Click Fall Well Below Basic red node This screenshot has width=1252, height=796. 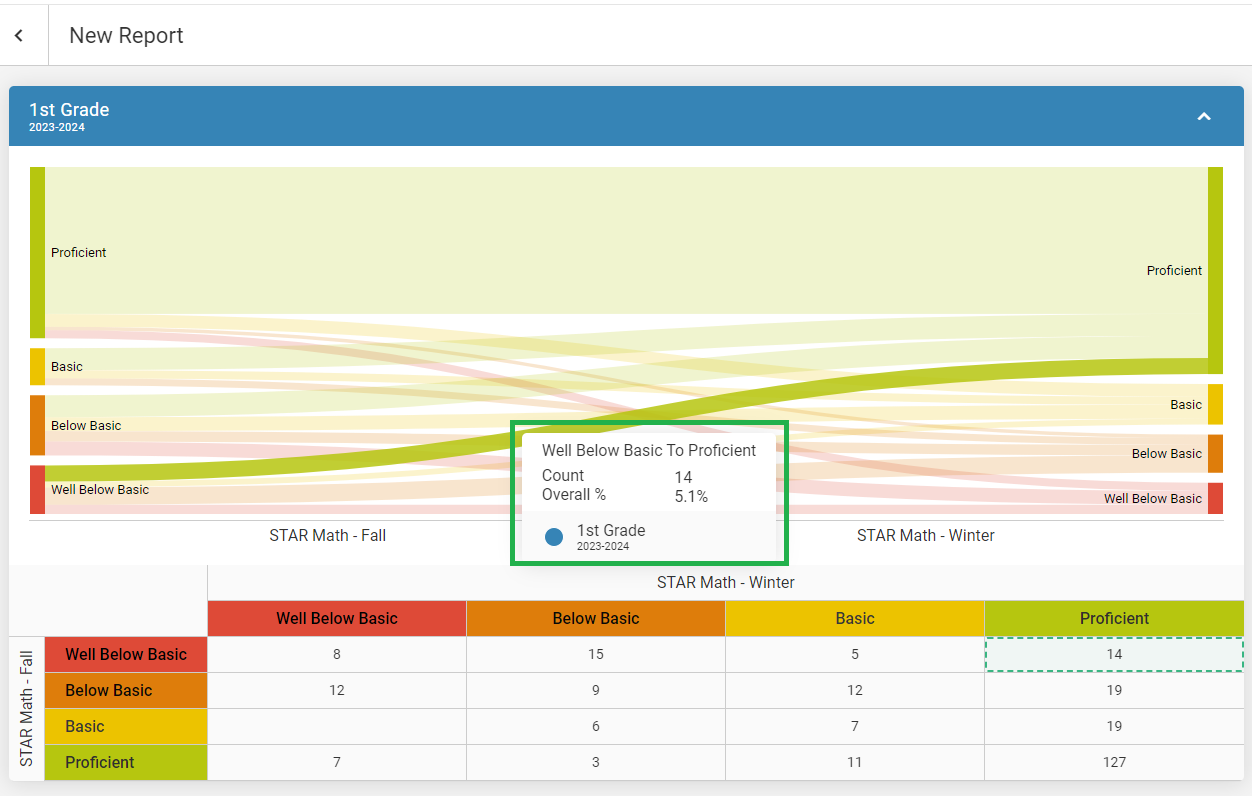coord(37,489)
